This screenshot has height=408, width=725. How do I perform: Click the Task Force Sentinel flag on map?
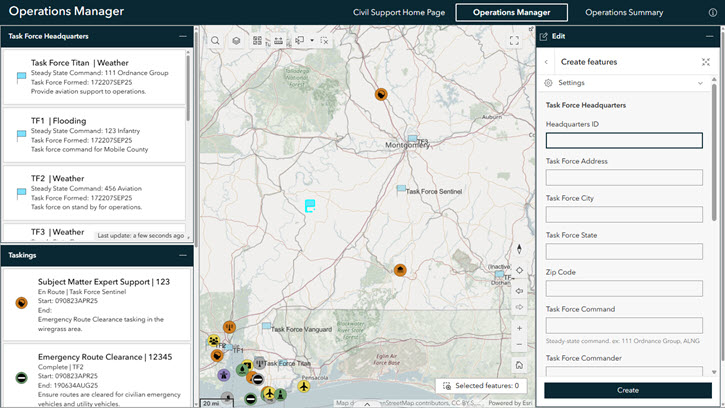click(401, 189)
